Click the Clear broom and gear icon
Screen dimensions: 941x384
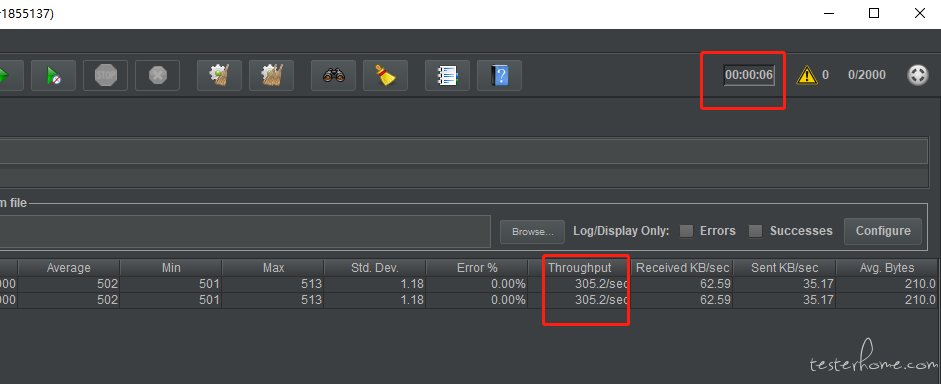(219, 75)
